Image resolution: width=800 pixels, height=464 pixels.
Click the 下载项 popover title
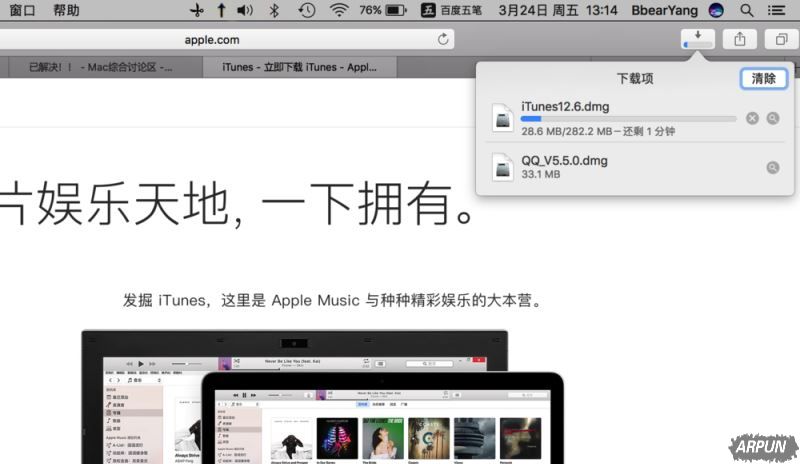635,79
